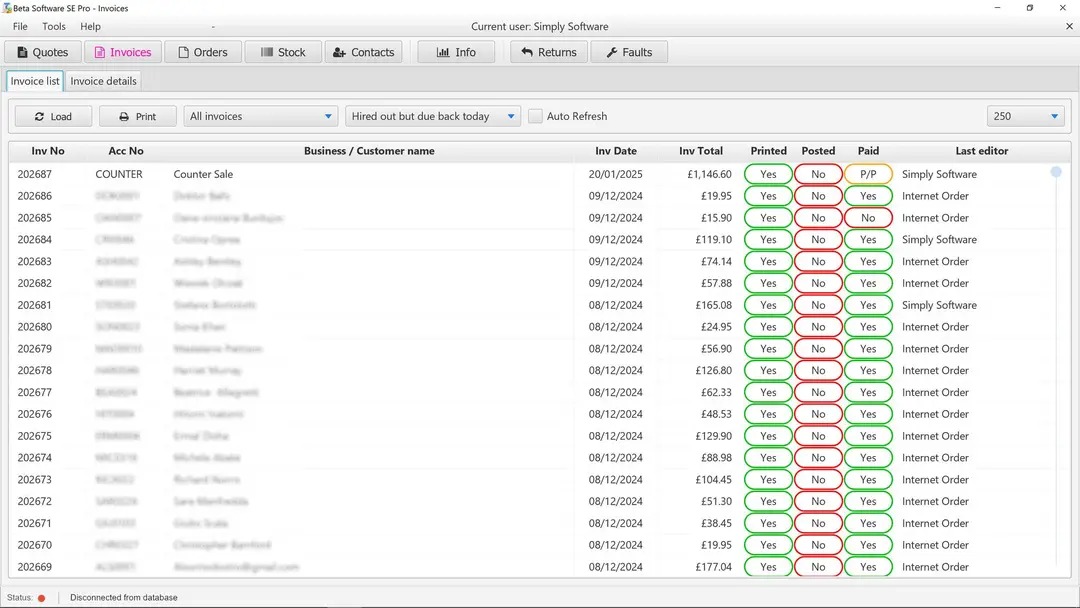Image resolution: width=1080 pixels, height=608 pixels.
Task: Select invoice number 202670
Action: [x=34, y=545]
